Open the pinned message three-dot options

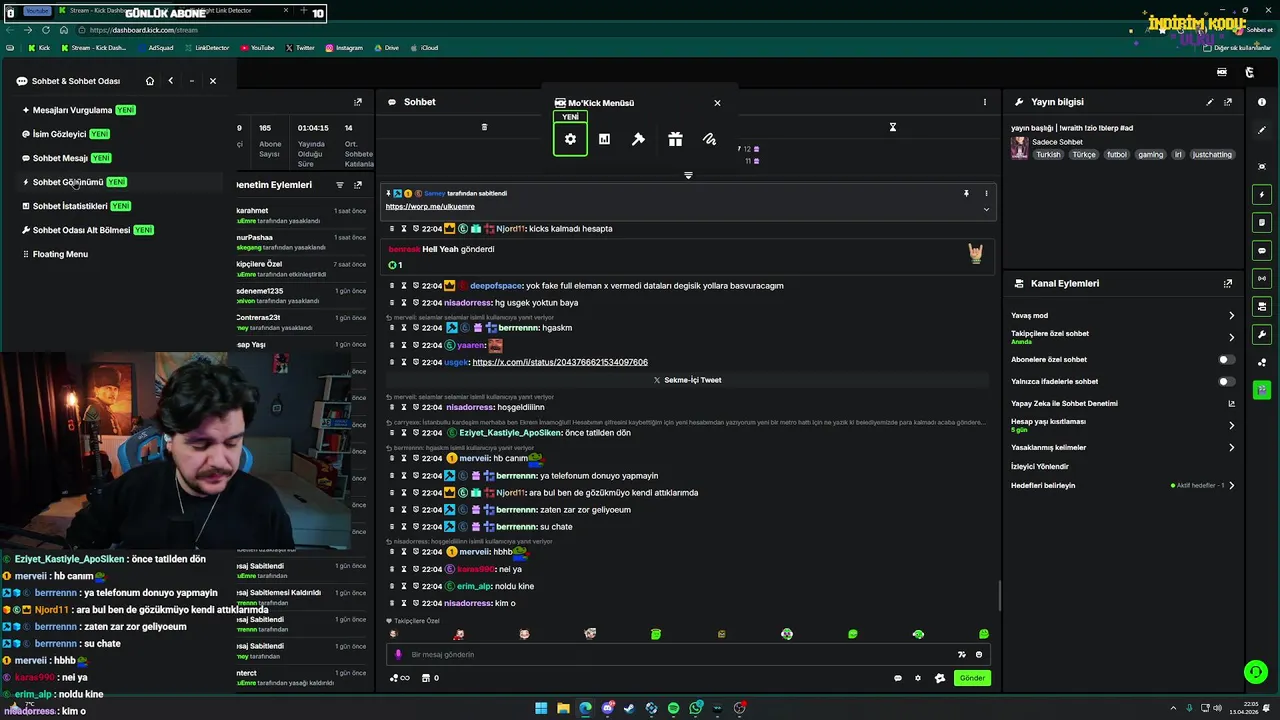point(986,193)
